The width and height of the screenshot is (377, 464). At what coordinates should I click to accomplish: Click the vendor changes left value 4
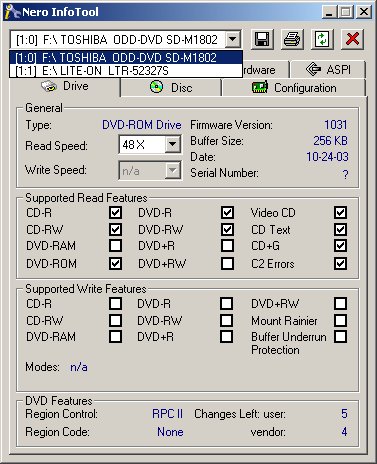(344, 432)
